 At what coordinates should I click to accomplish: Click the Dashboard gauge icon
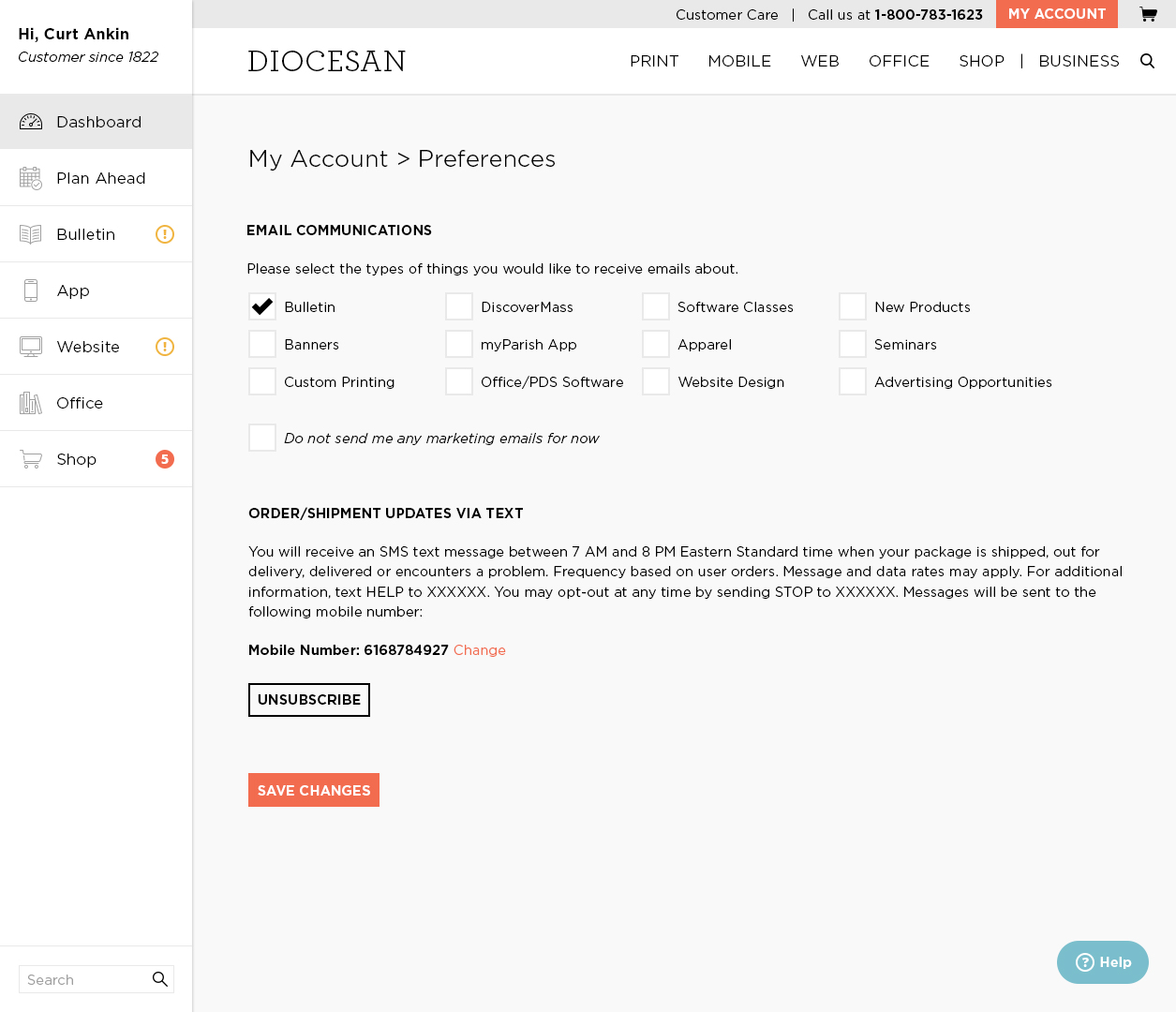(x=31, y=122)
